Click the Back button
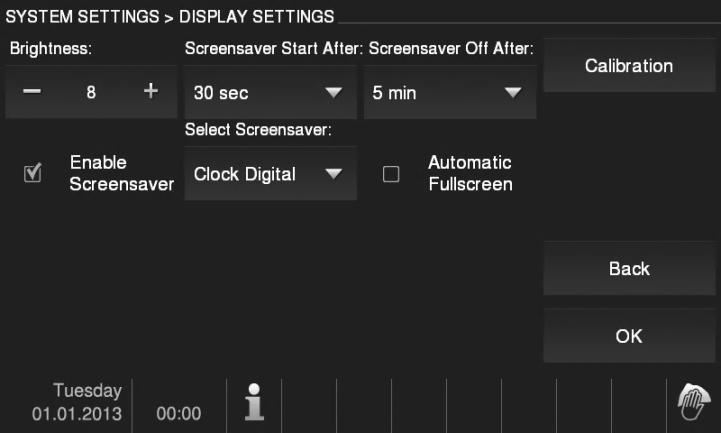721x433 pixels. pyautogui.click(x=629, y=269)
